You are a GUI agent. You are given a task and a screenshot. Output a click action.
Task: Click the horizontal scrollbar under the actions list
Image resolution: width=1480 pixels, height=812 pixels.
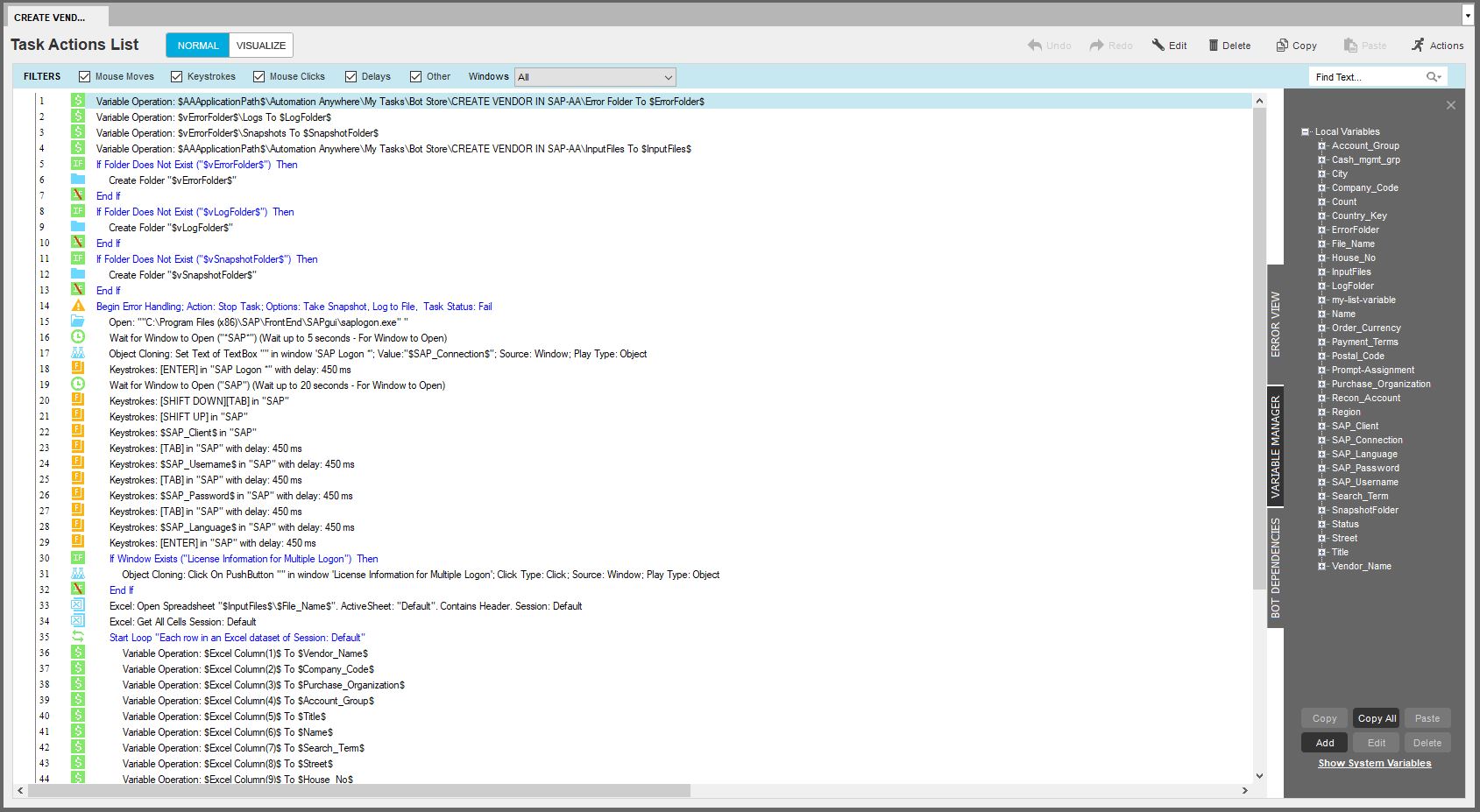tap(359, 791)
